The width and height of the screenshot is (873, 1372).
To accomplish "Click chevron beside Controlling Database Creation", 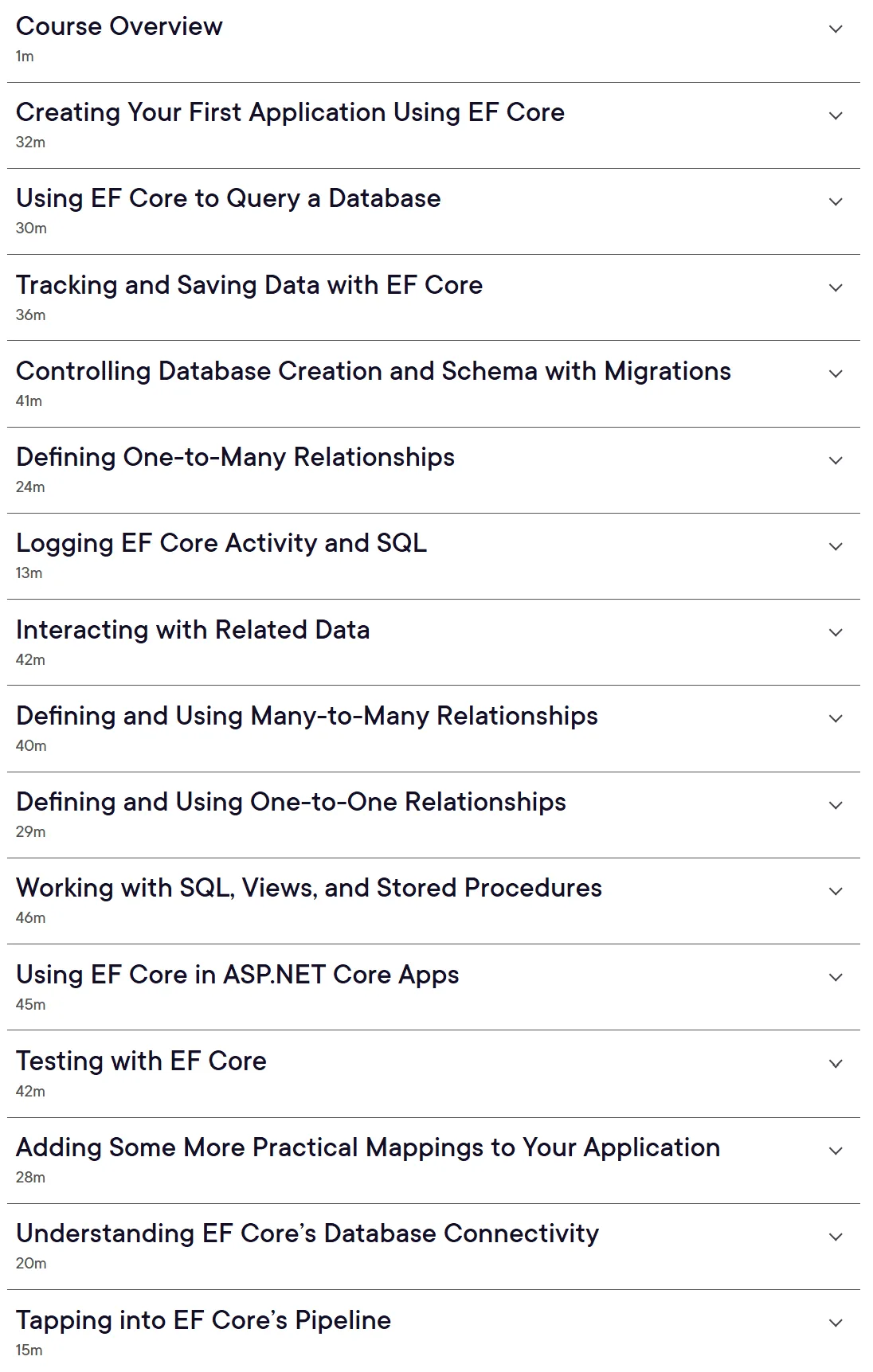I will tap(836, 373).
